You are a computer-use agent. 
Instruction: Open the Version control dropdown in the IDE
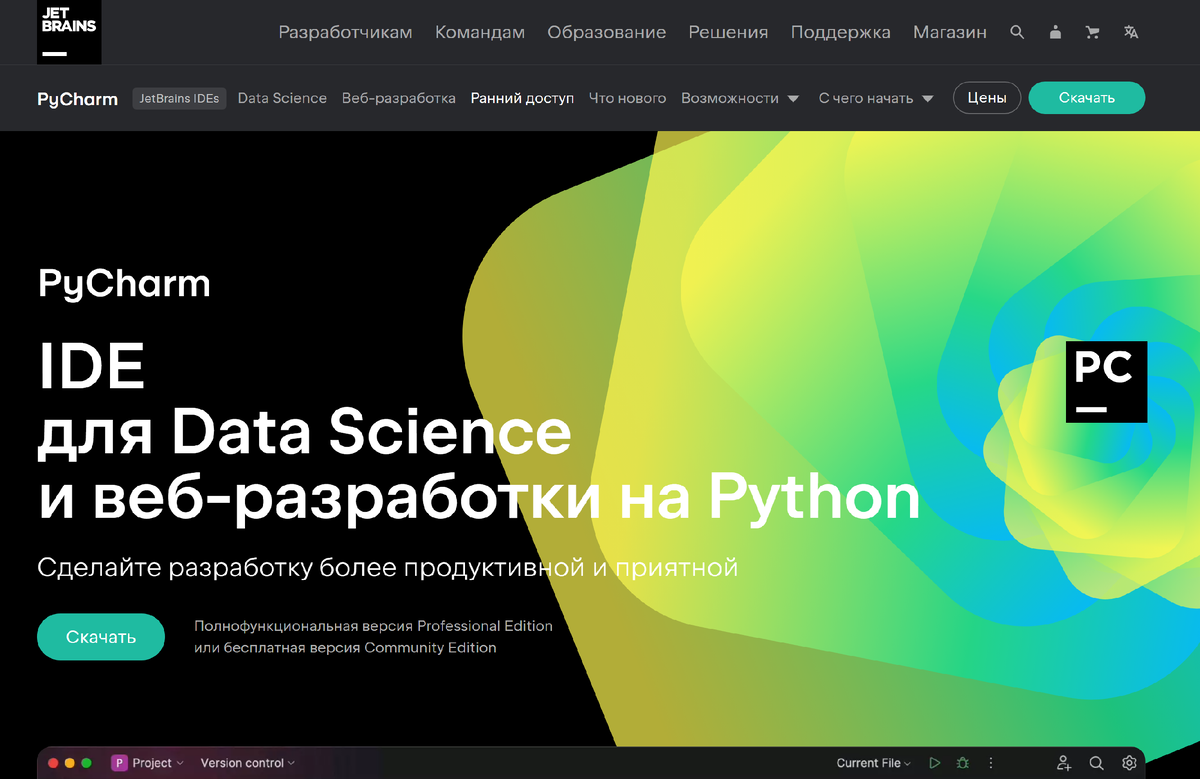[246, 762]
